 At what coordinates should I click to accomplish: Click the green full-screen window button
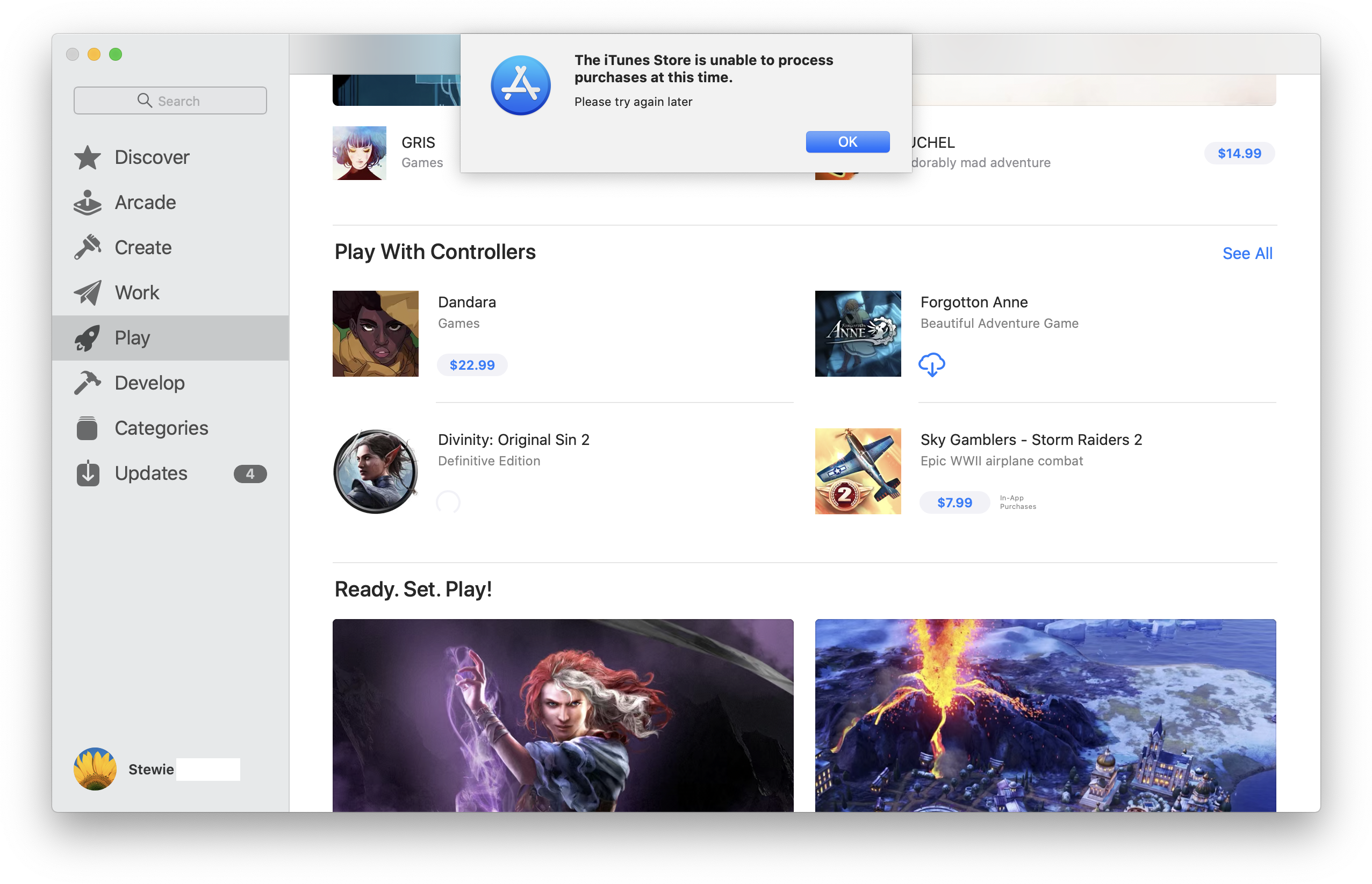(x=116, y=54)
